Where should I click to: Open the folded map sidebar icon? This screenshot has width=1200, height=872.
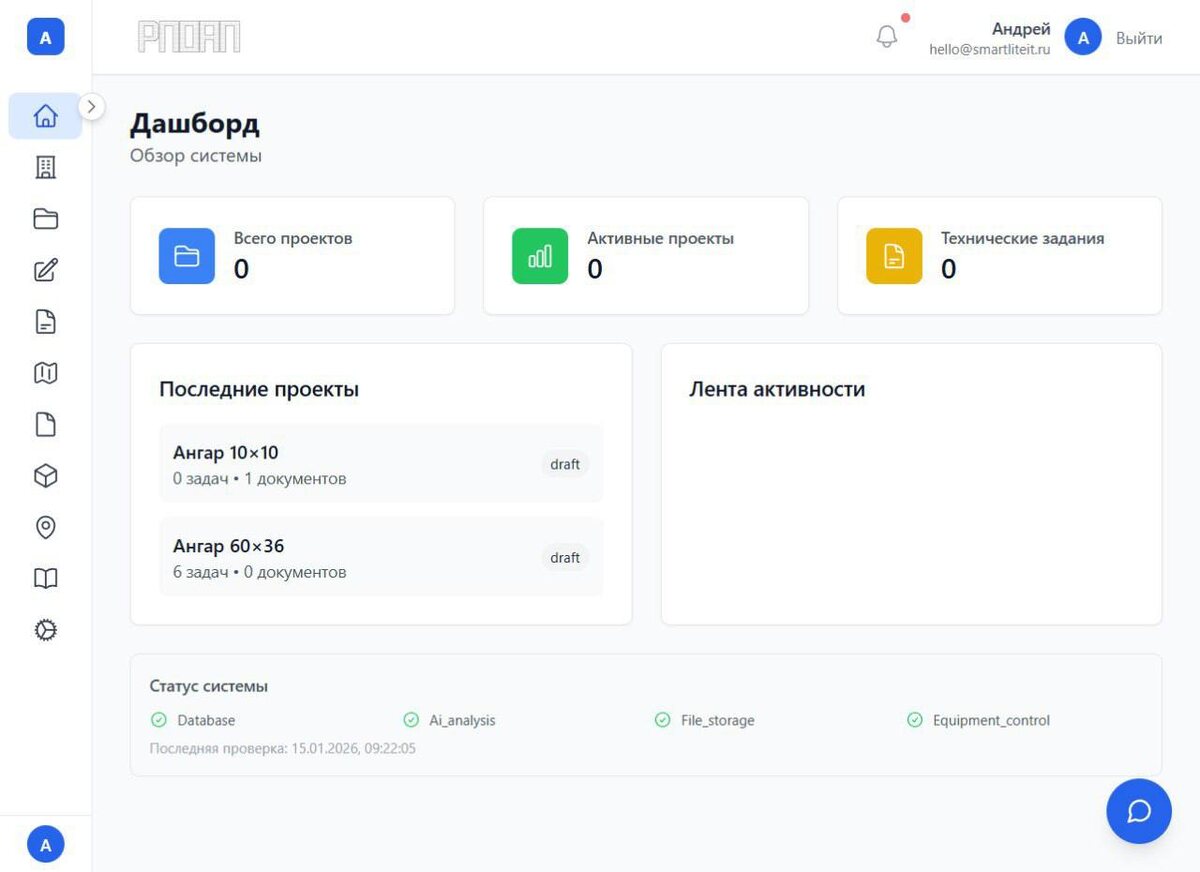(45, 373)
